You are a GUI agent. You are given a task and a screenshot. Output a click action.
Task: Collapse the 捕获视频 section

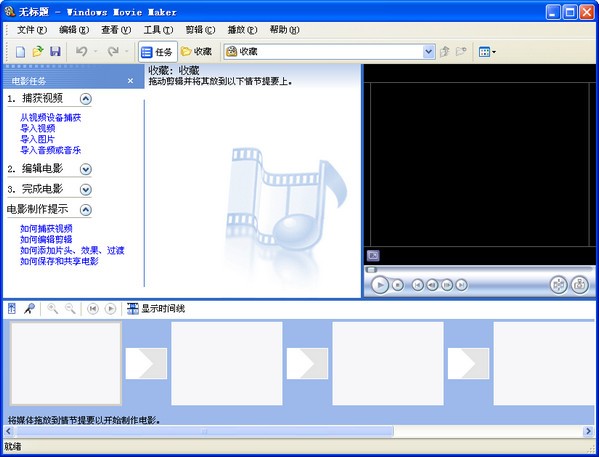click(x=86, y=99)
